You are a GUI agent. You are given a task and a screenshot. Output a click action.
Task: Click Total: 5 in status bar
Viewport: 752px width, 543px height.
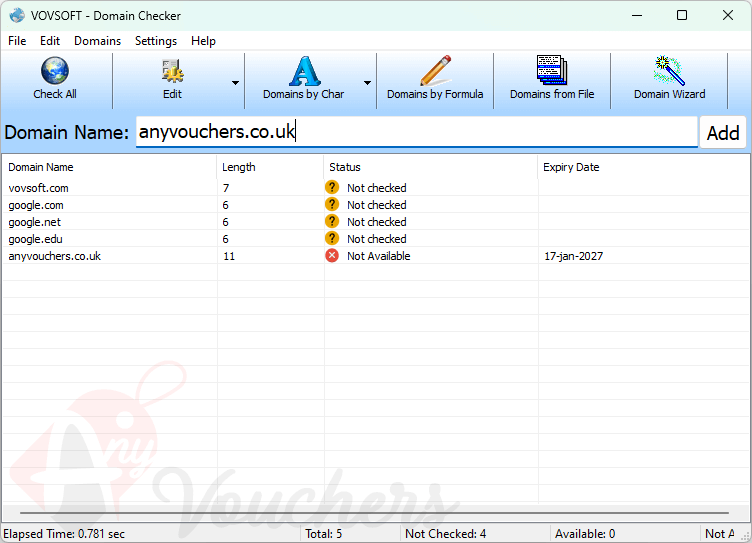pyautogui.click(x=324, y=533)
